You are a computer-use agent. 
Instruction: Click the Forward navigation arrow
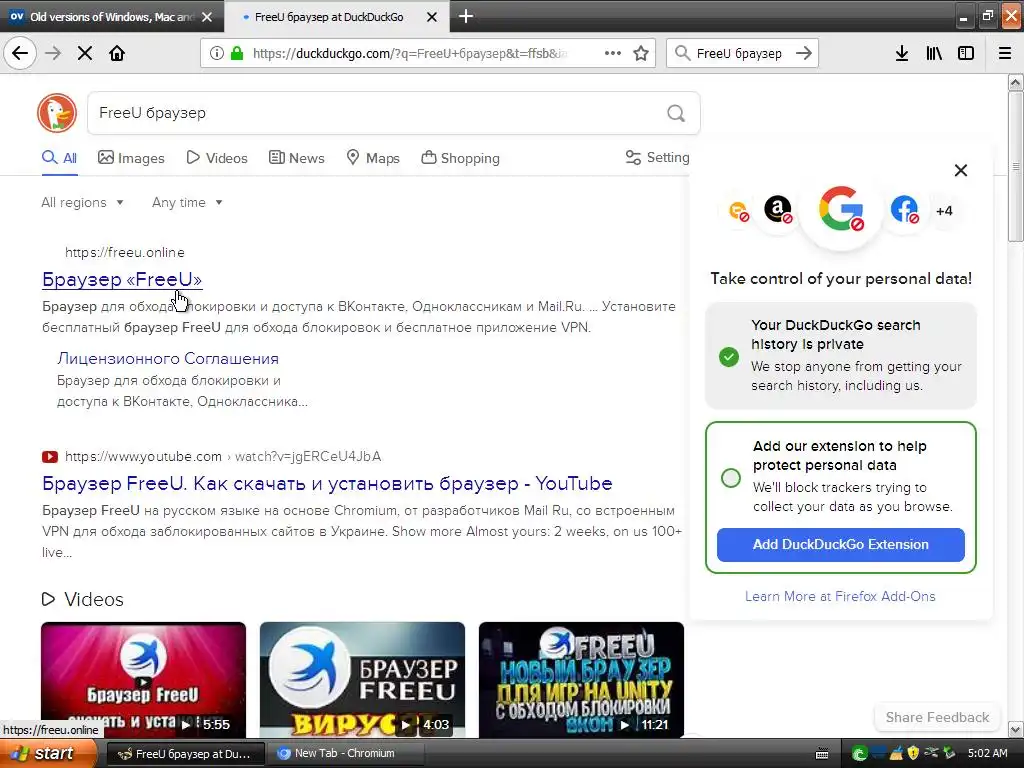click(x=53, y=53)
